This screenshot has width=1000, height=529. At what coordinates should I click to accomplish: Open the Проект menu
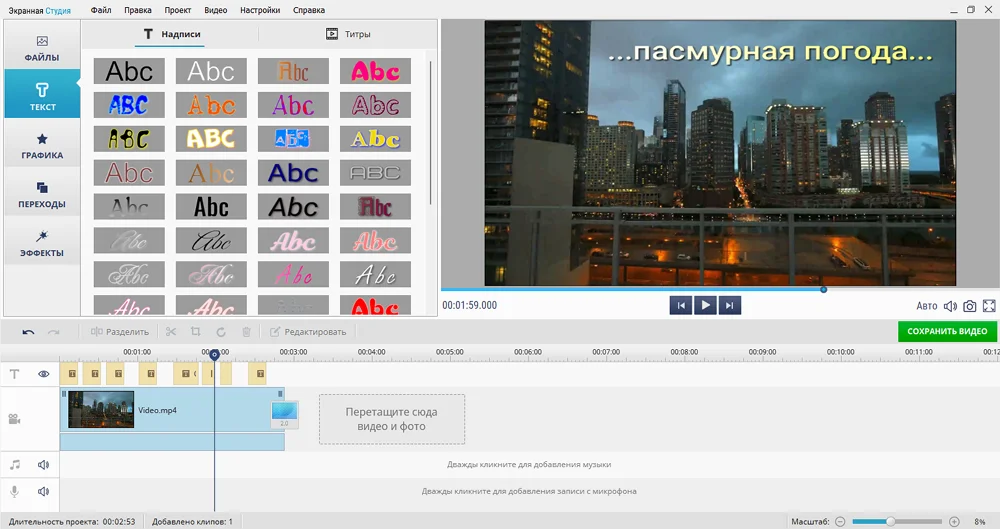(177, 10)
